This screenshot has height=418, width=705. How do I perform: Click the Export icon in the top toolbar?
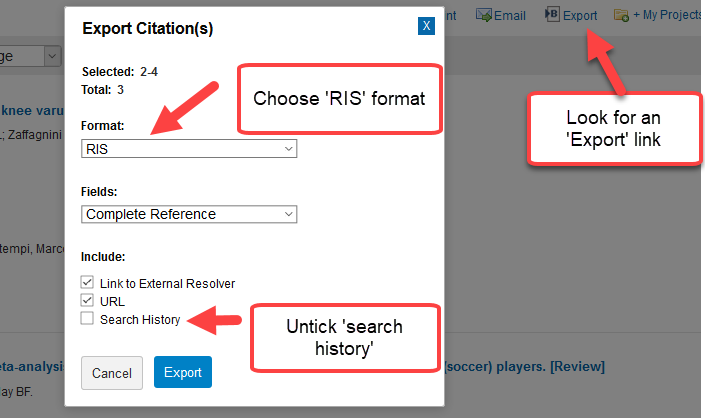551,15
